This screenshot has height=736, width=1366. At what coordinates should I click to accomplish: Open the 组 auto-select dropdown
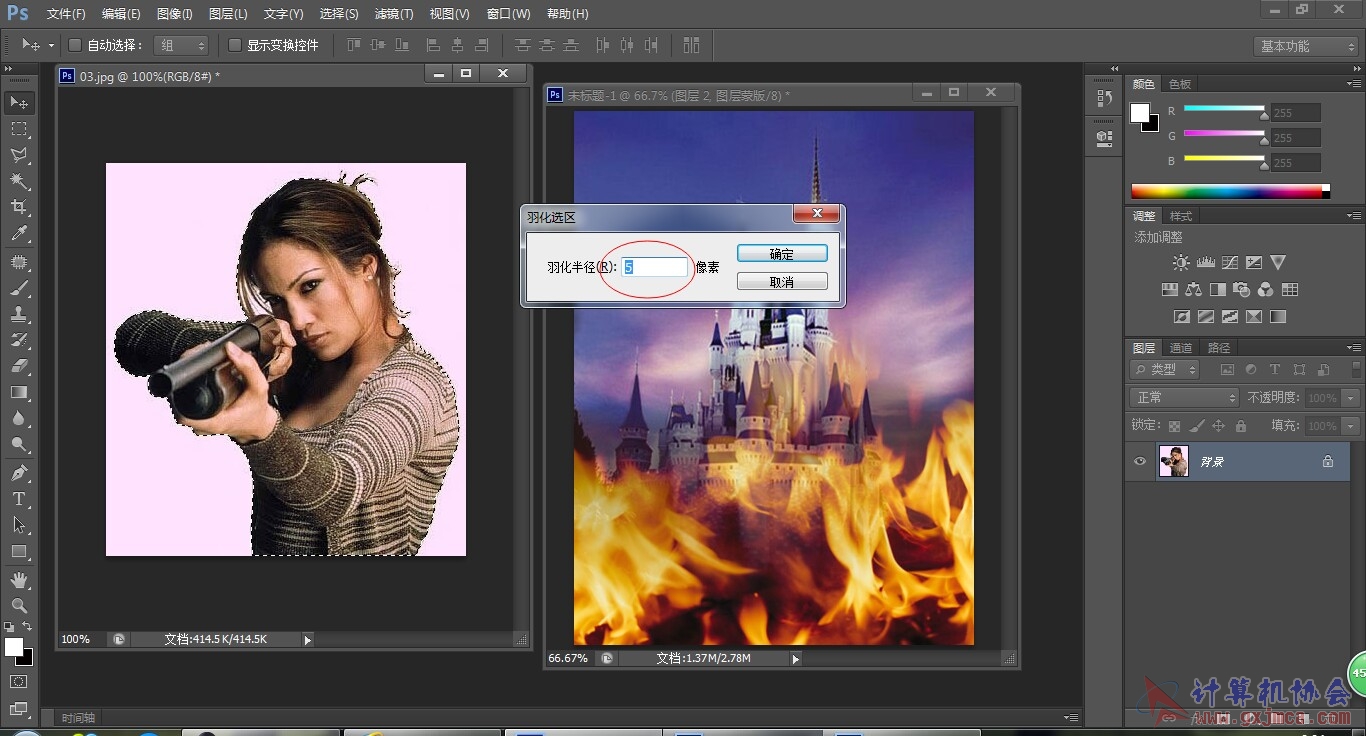(x=181, y=45)
